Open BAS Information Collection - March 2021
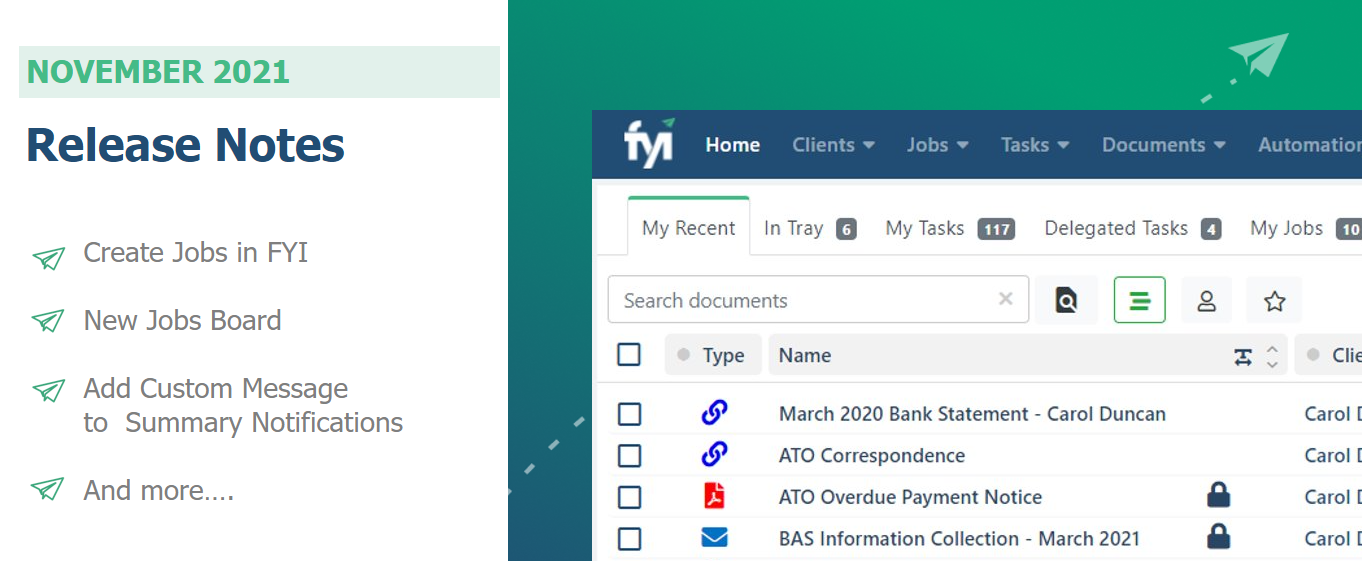The height and width of the screenshot is (561, 1362). pos(959,539)
